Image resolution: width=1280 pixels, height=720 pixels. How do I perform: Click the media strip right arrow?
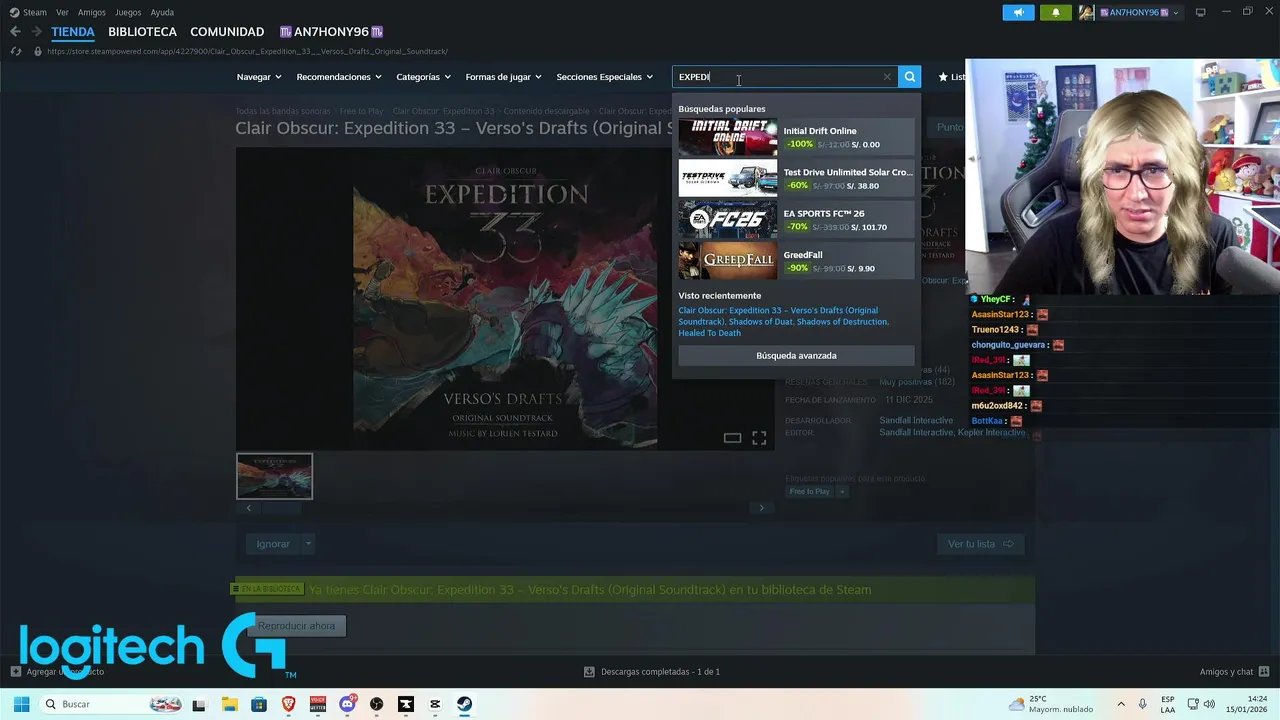[x=761, y=508]
